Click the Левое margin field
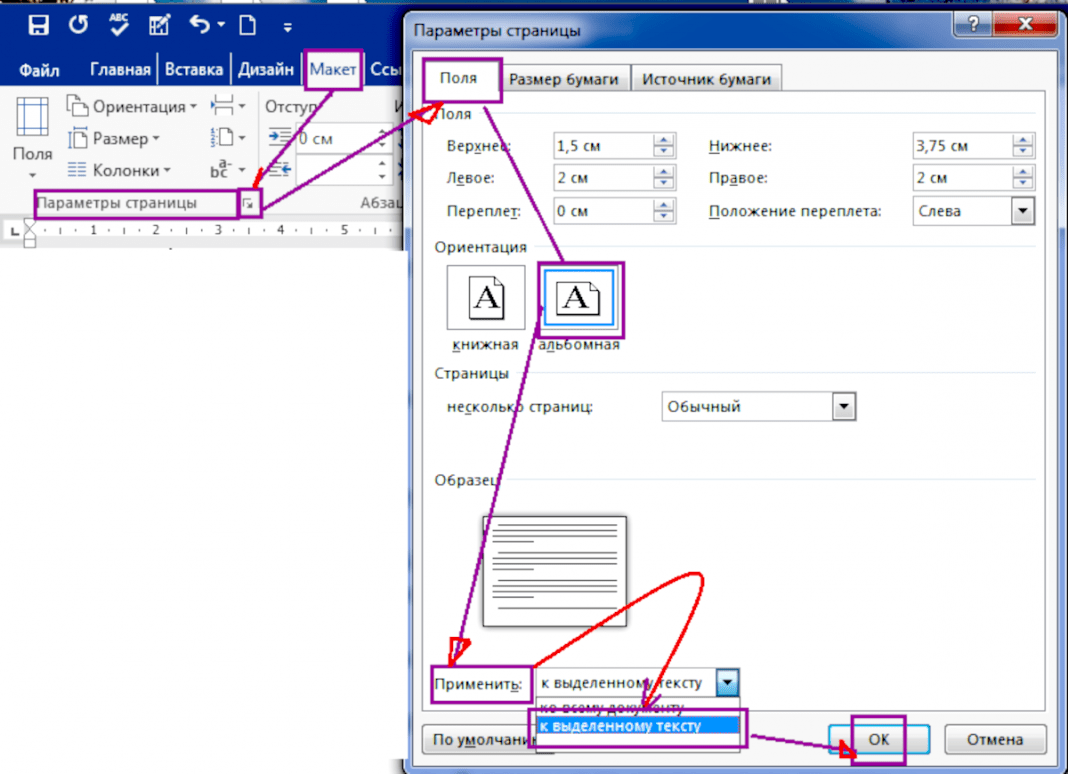 tap(603, 178)
